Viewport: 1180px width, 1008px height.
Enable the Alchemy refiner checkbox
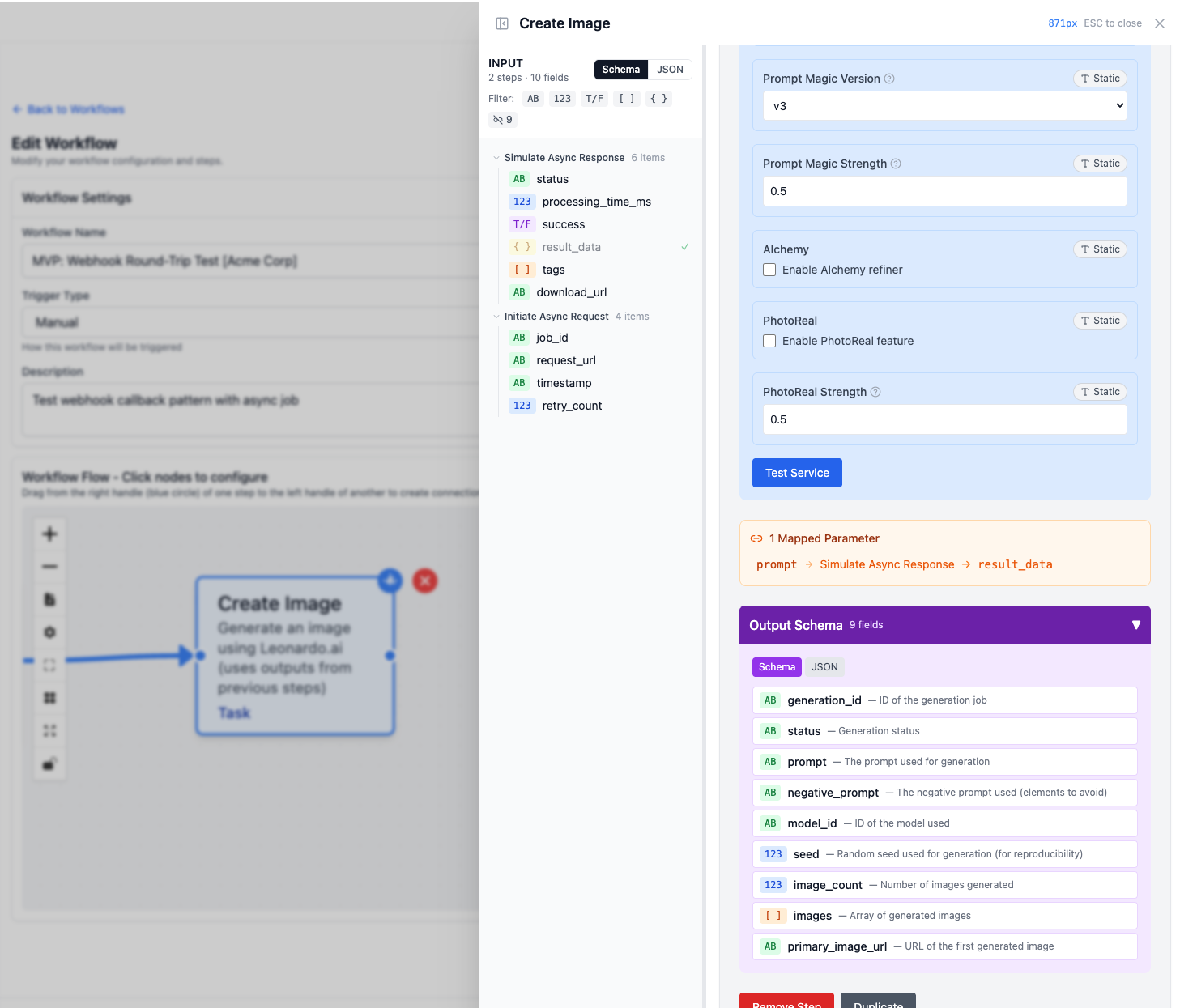click(x=769, y=270)
